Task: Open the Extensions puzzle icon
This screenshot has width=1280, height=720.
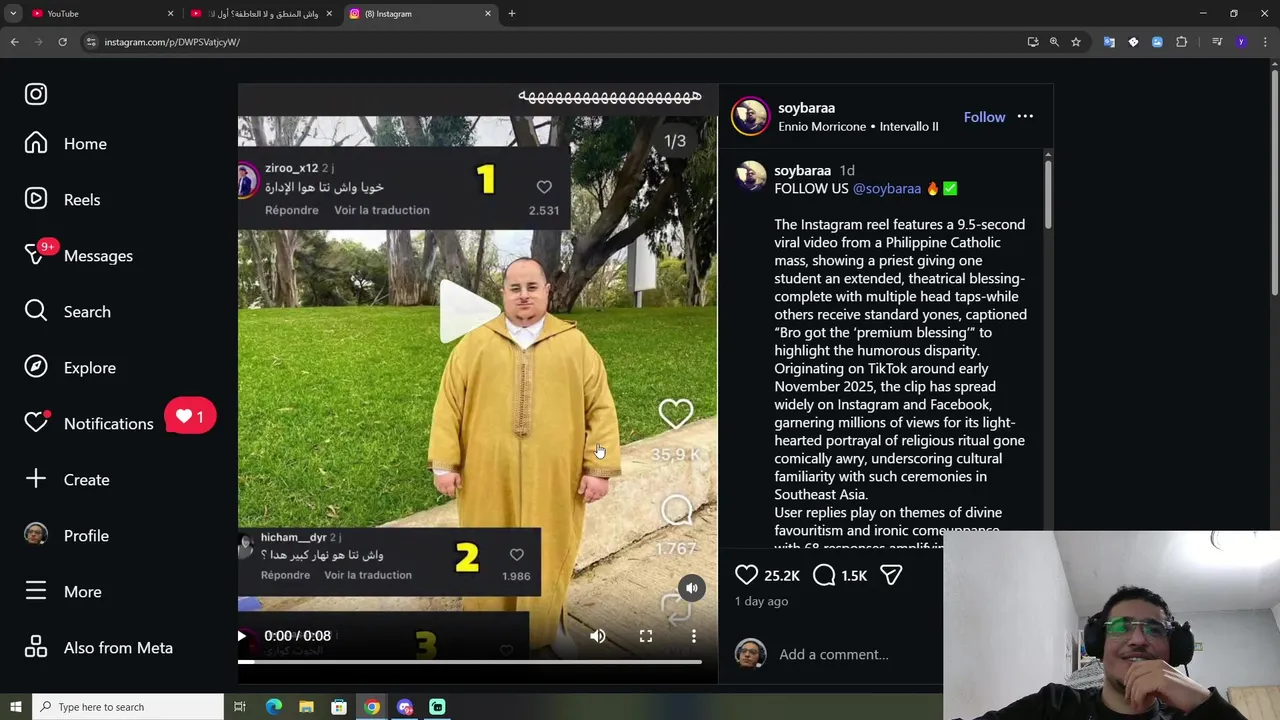Action: click(x=1182, y=42)
